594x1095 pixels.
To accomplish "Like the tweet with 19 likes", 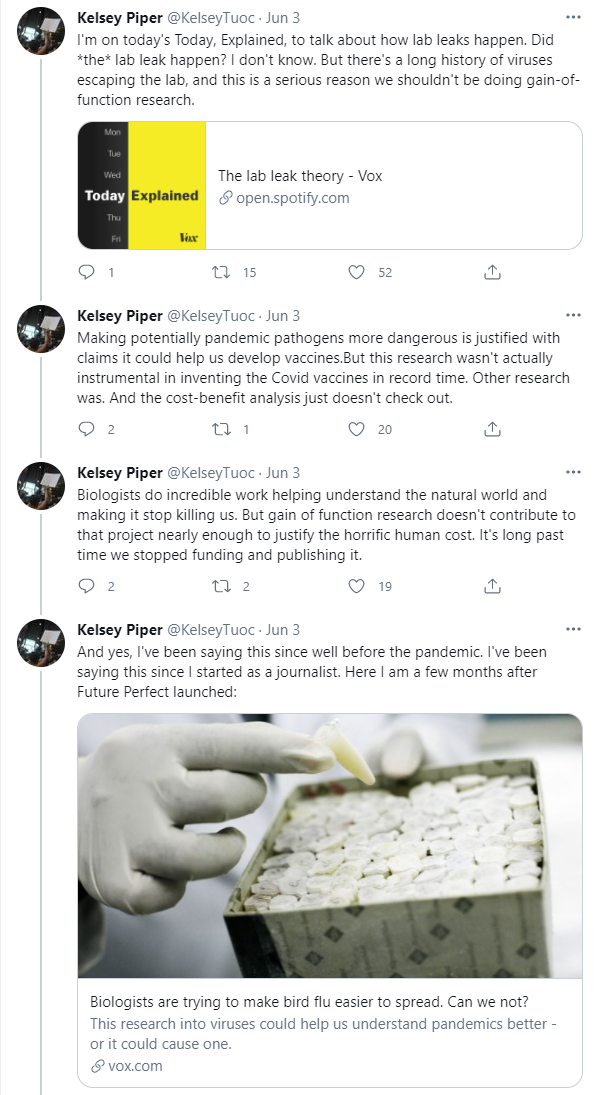I will pyautogui.click(x=356, y=586).
